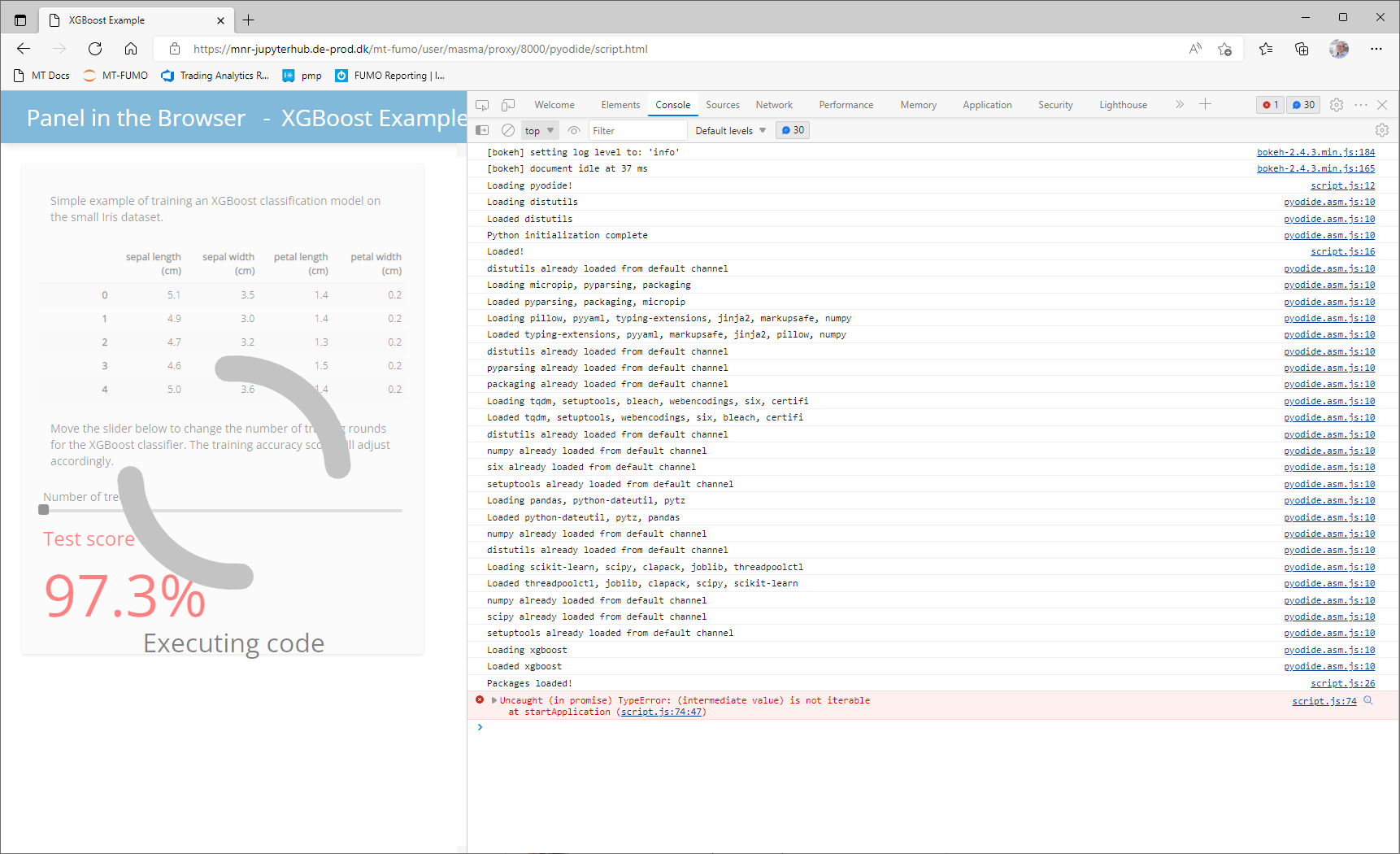The width and height of the screenshot is (1400, 854).
Task: Clear the console using the ⊘ icon
Action: pyautogui.click(x=507, y=130)
